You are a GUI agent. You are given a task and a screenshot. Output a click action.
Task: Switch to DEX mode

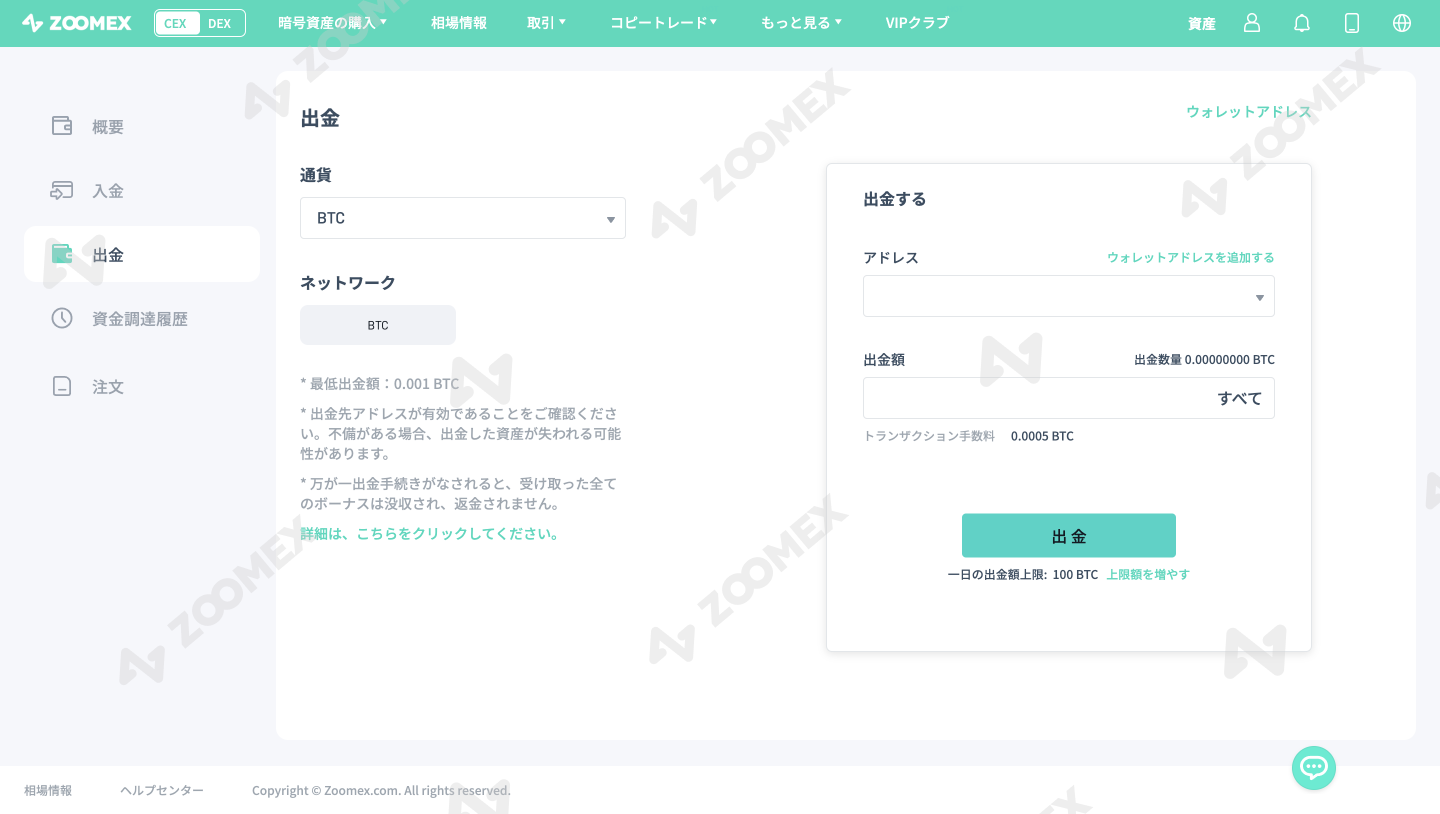[220, 22]
